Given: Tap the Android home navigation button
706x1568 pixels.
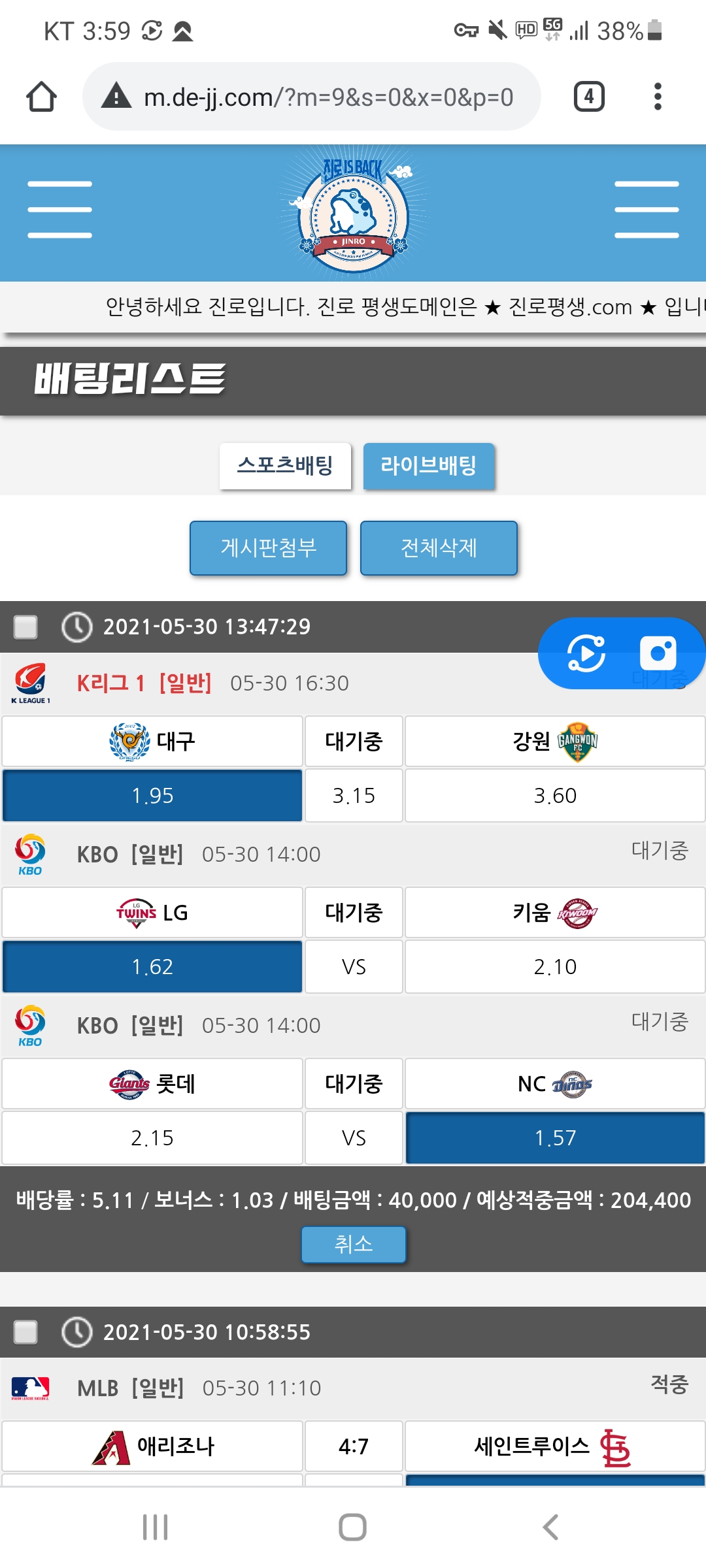Looking at the screenshot, I should pos(353,1527).
